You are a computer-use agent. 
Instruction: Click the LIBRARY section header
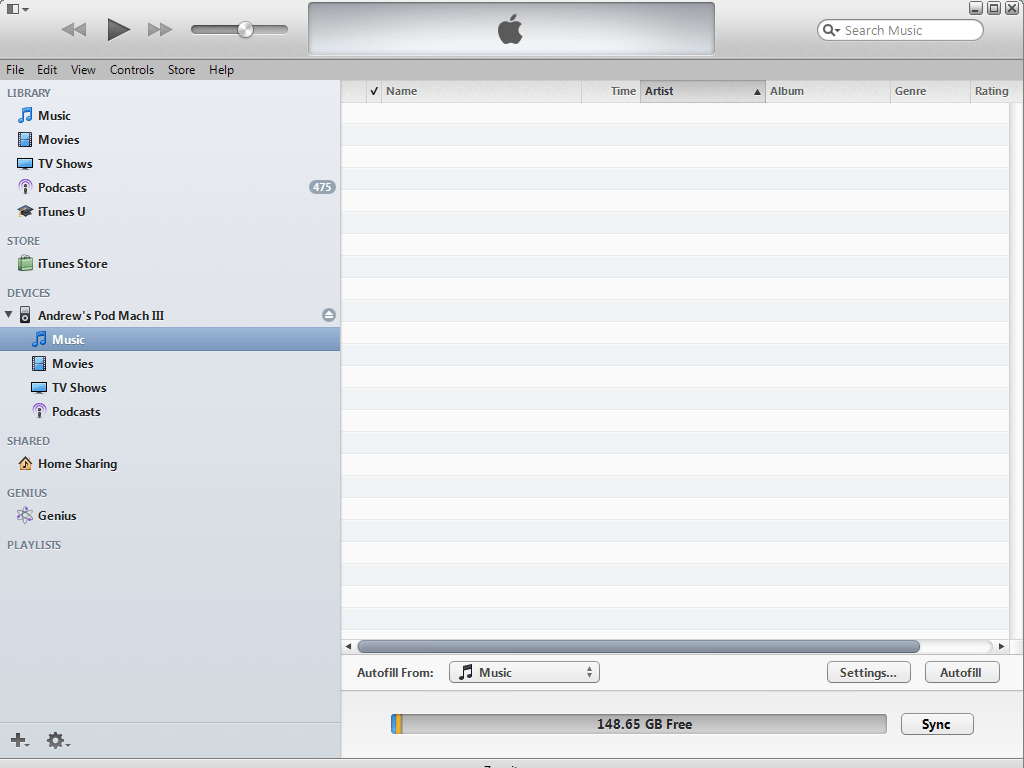pos(29,93)
